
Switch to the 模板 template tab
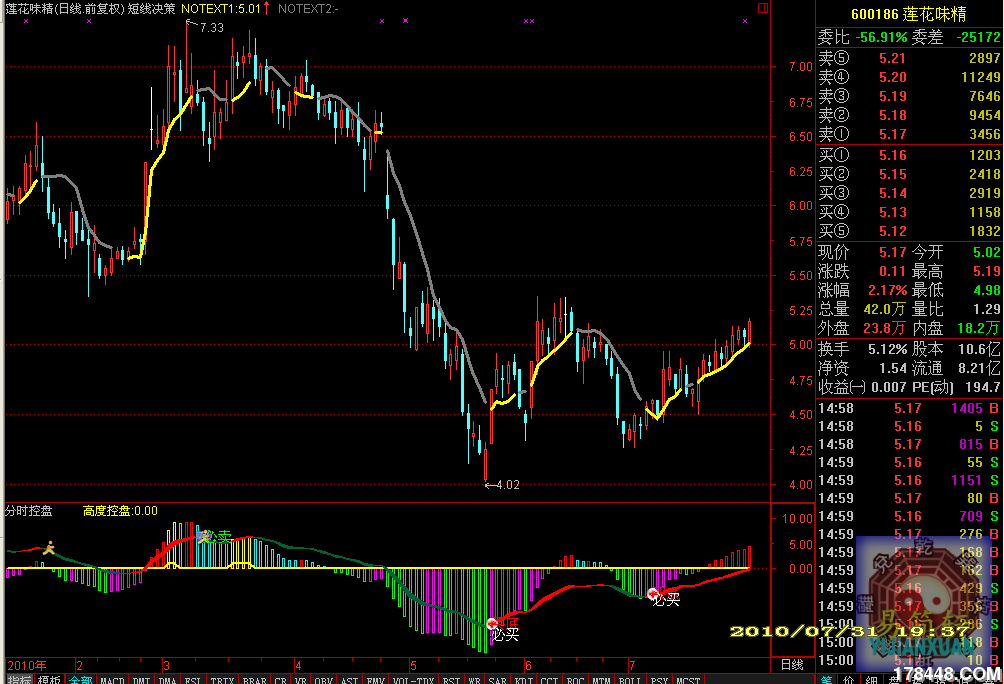pyautogui.click(x=48, y=678)
